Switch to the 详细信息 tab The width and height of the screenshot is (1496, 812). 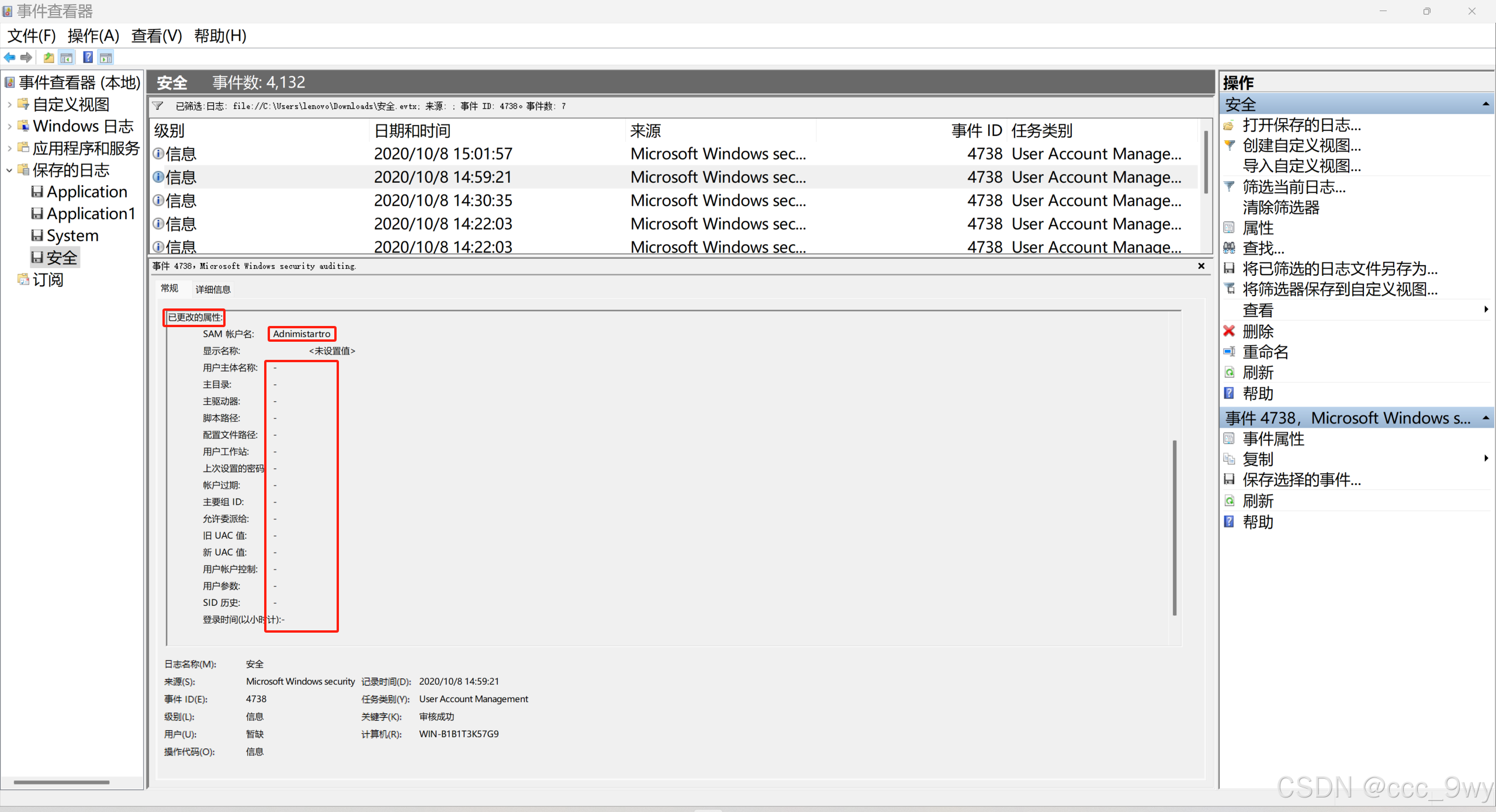pyautogui.click(x=213, y=289)
